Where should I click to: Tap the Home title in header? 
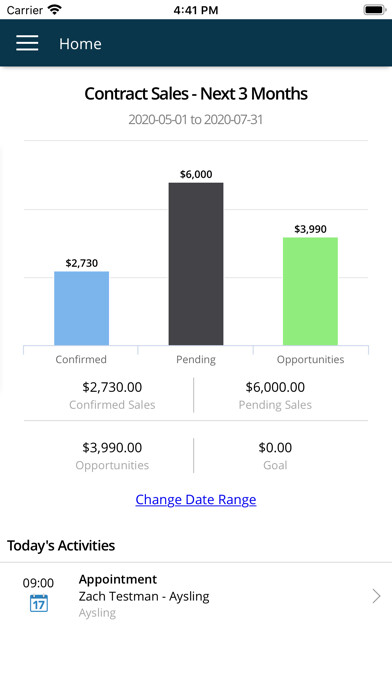(80, 44)
